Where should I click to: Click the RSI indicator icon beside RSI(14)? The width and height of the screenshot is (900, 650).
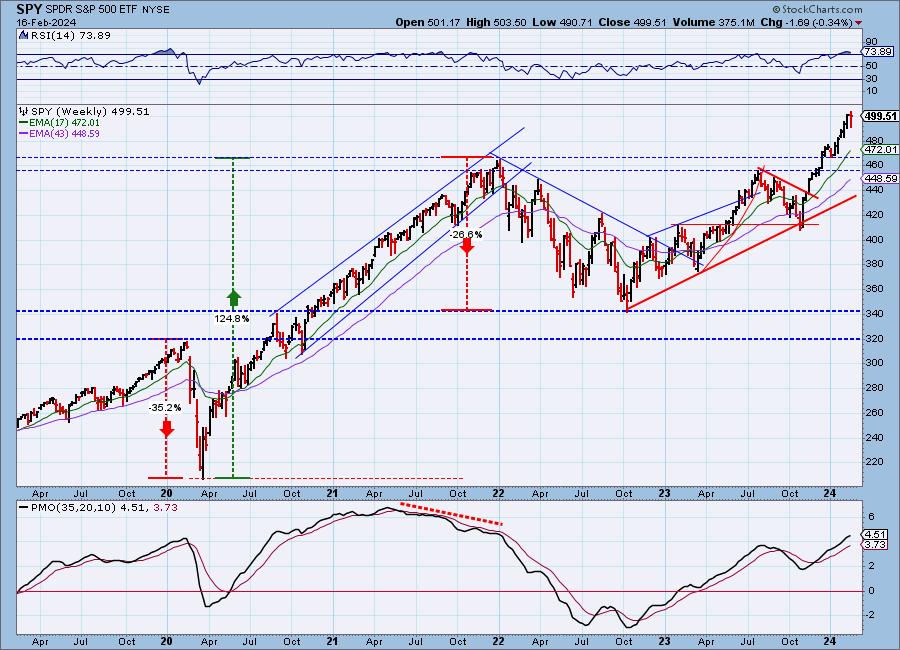click(23, 35)
